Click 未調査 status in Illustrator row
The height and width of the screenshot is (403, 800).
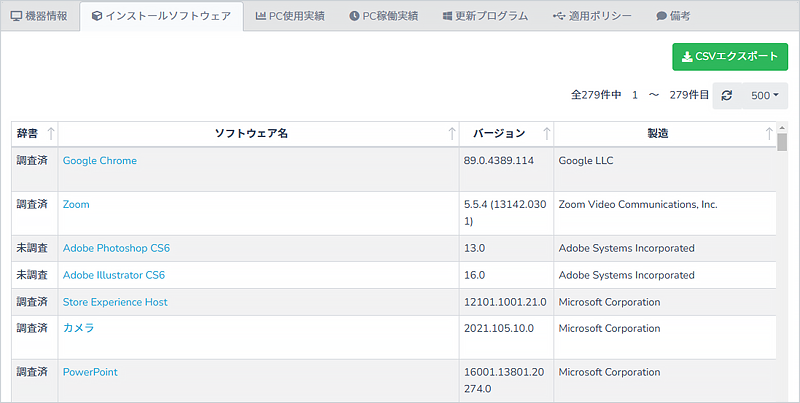pyautogui.click(x=32, y=275)
